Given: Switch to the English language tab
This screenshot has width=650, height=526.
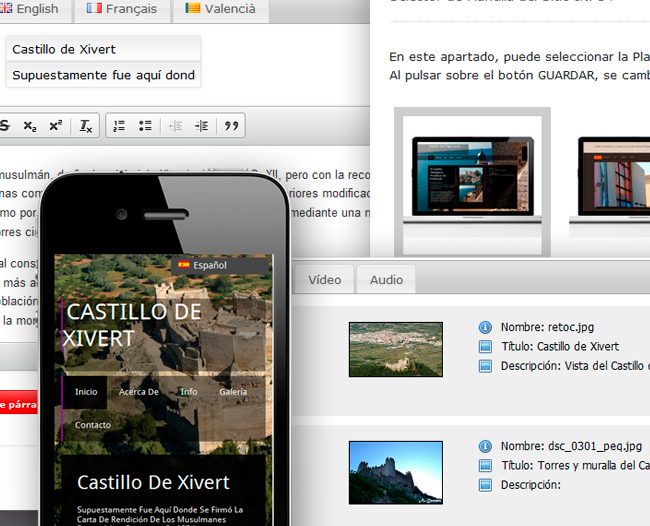Looking at the screenshot, I should coord(34,10).
